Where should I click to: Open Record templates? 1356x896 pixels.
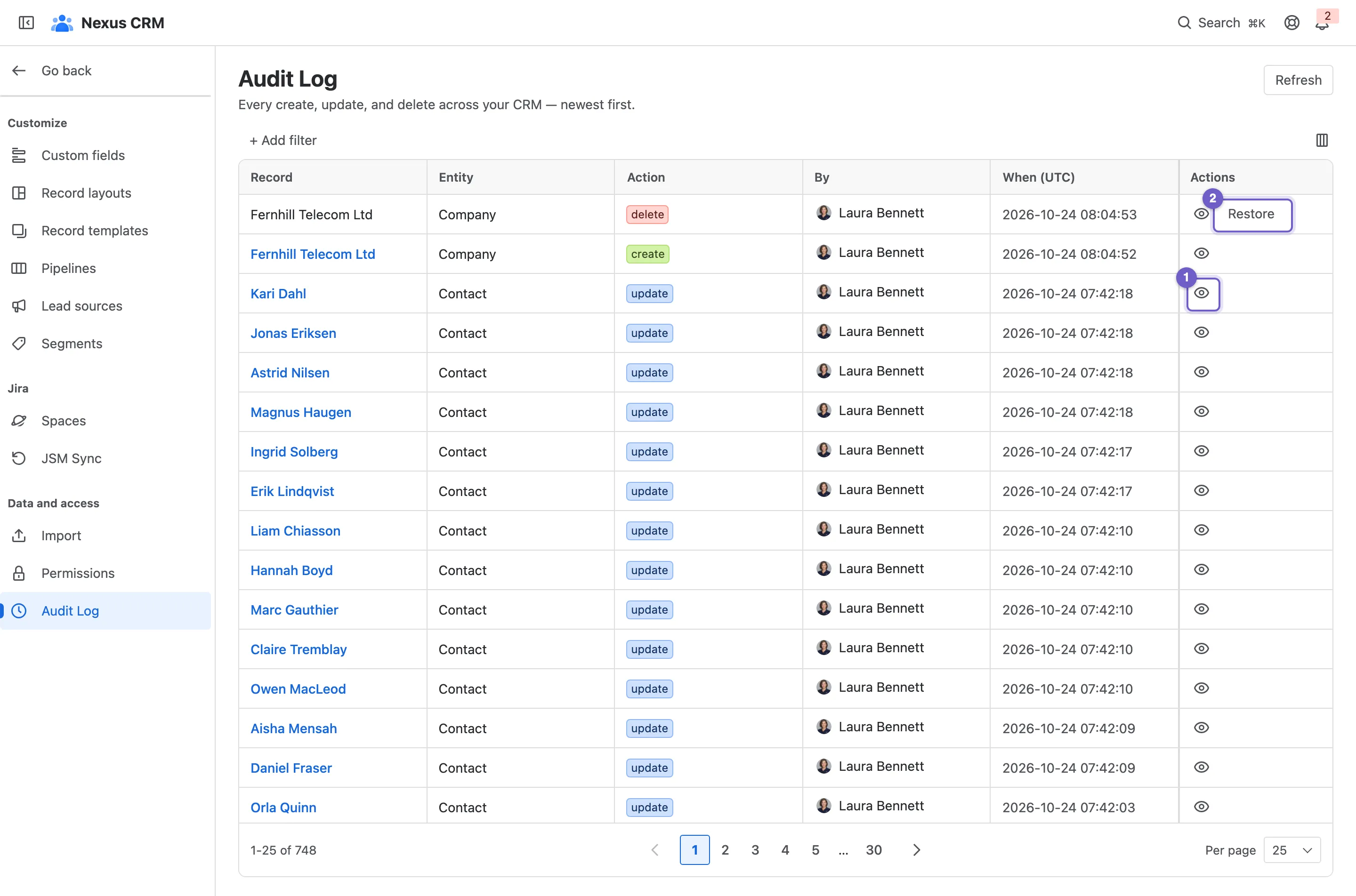point(106,231)
